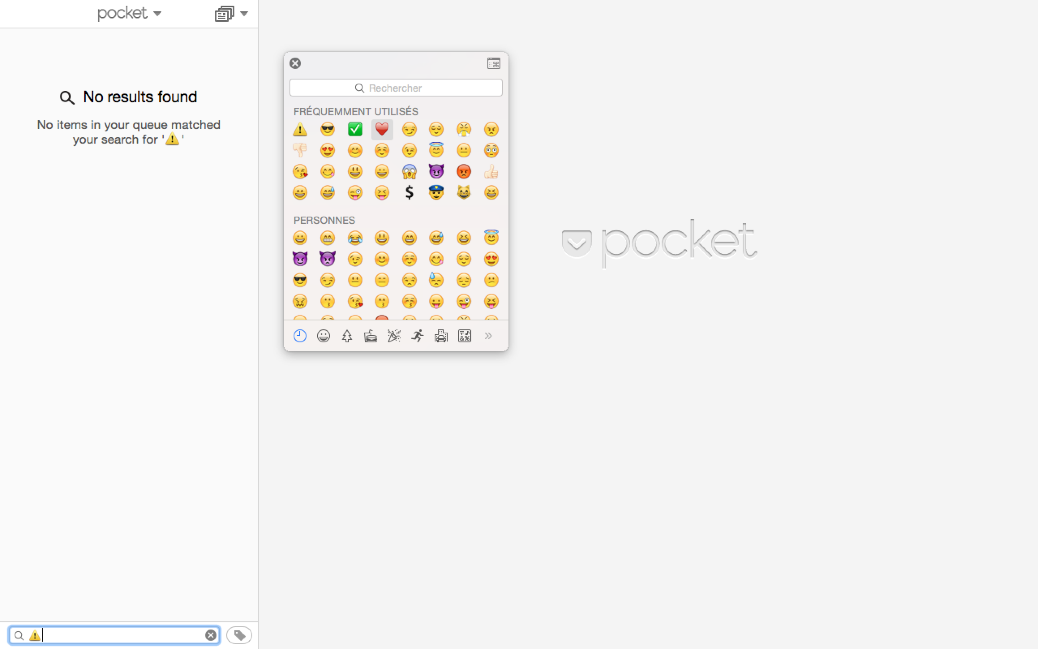Show recently used emoji via clock tab
The height and width of the screenshot is (649, 1038).
(300, 336)
